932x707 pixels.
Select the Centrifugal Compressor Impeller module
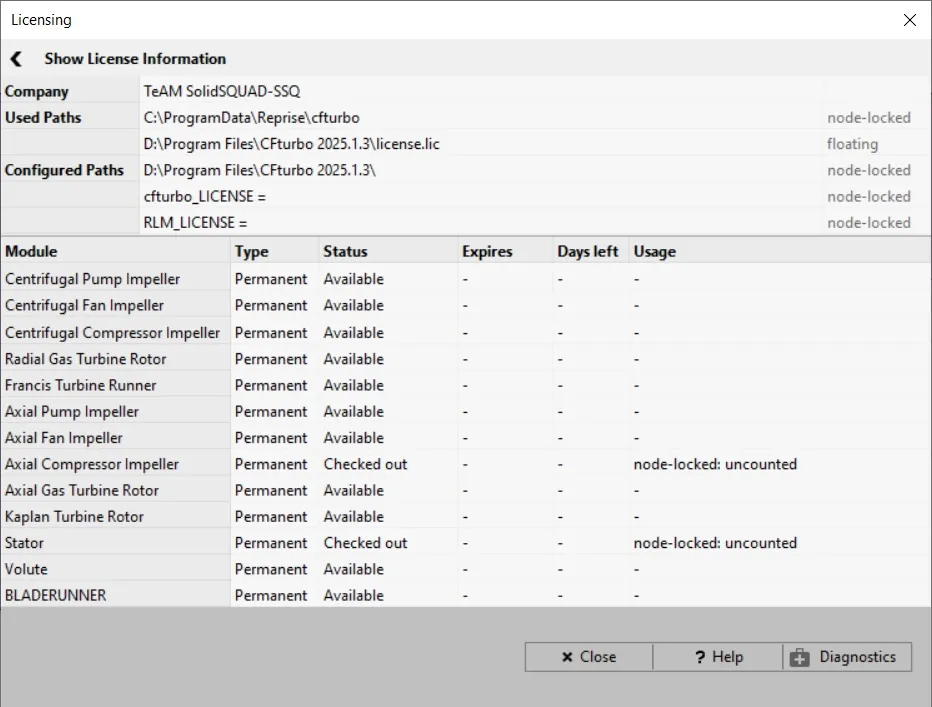[112, 333]
